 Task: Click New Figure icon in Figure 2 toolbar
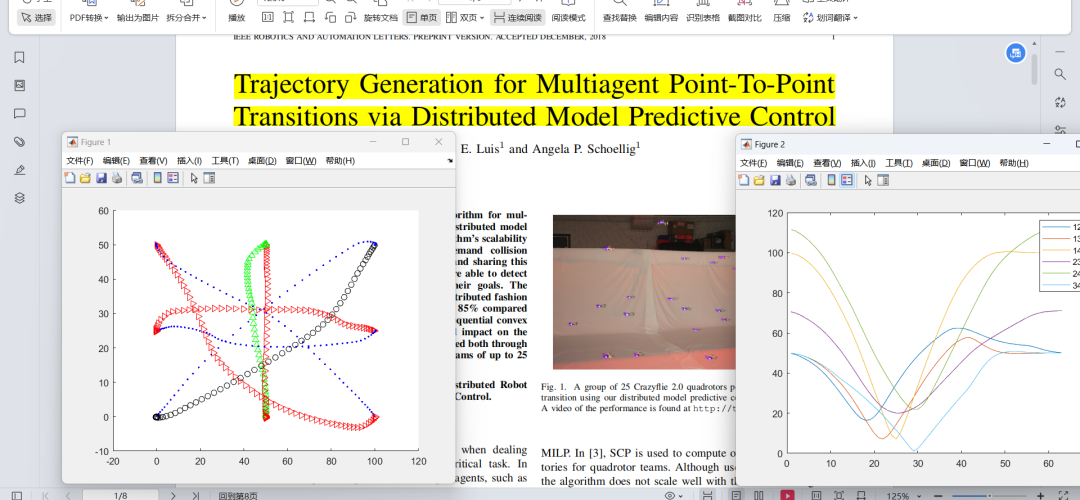point(743,180)
